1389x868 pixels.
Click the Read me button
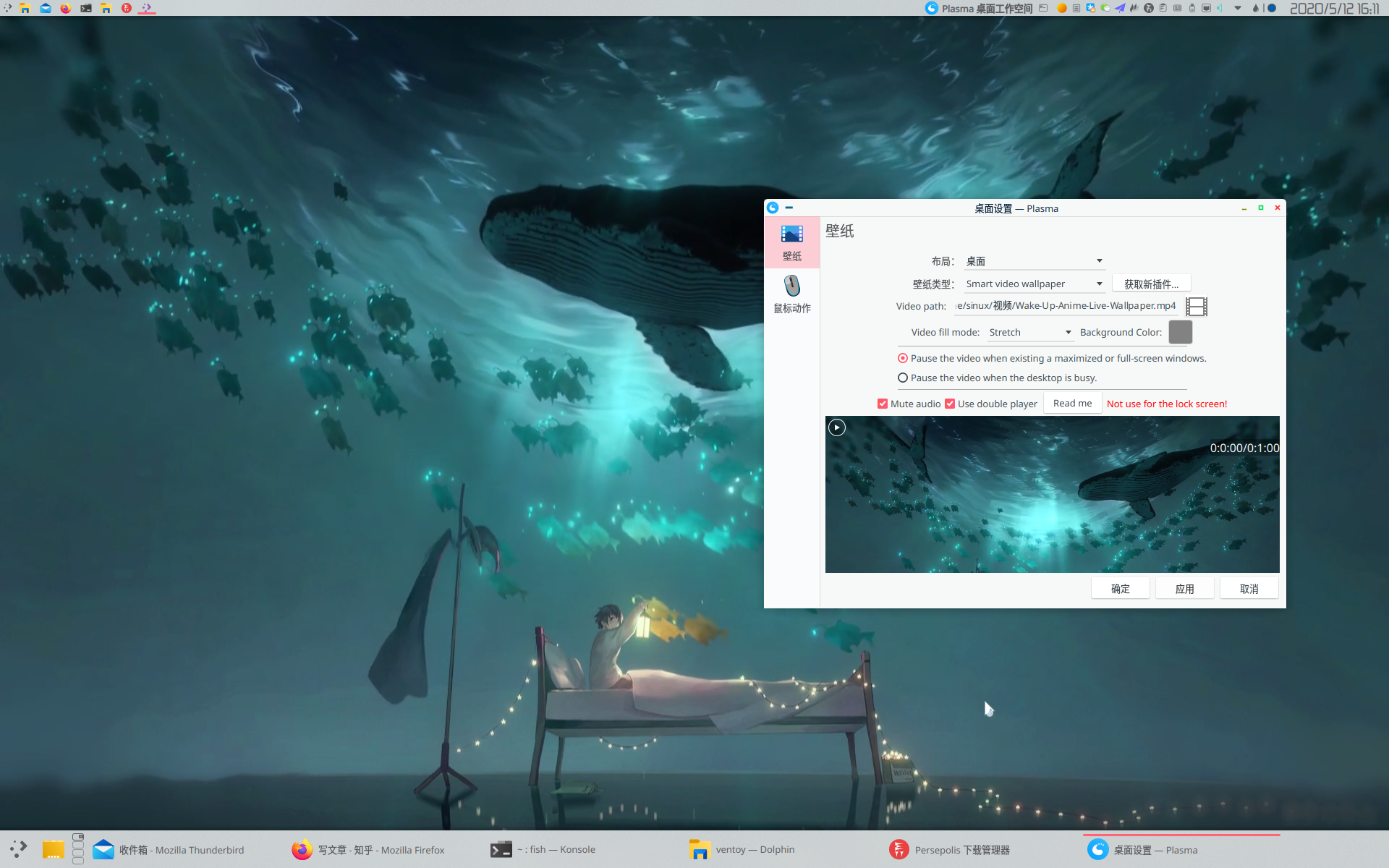(x=1072, y=404)
